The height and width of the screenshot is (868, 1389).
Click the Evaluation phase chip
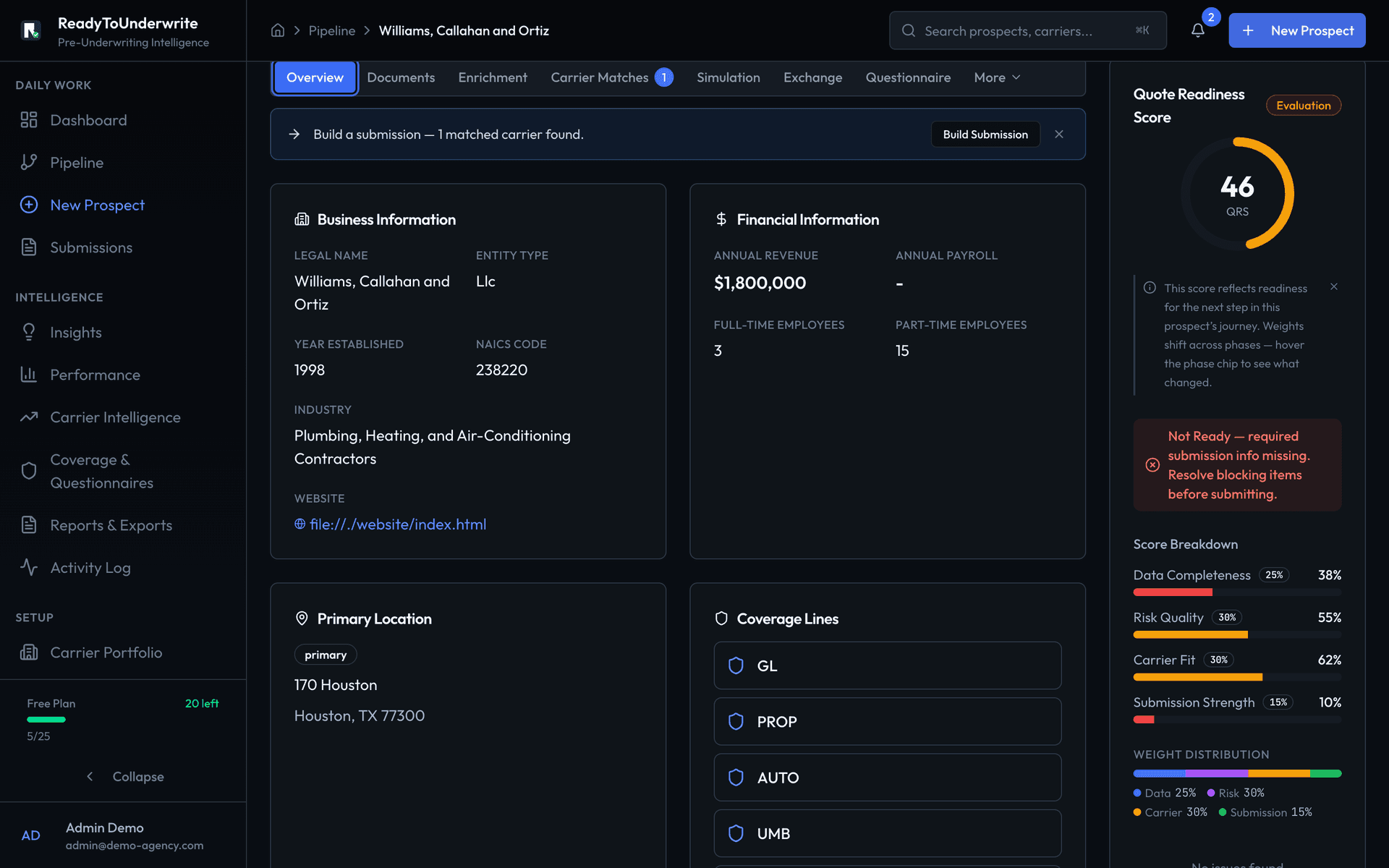1304,106
